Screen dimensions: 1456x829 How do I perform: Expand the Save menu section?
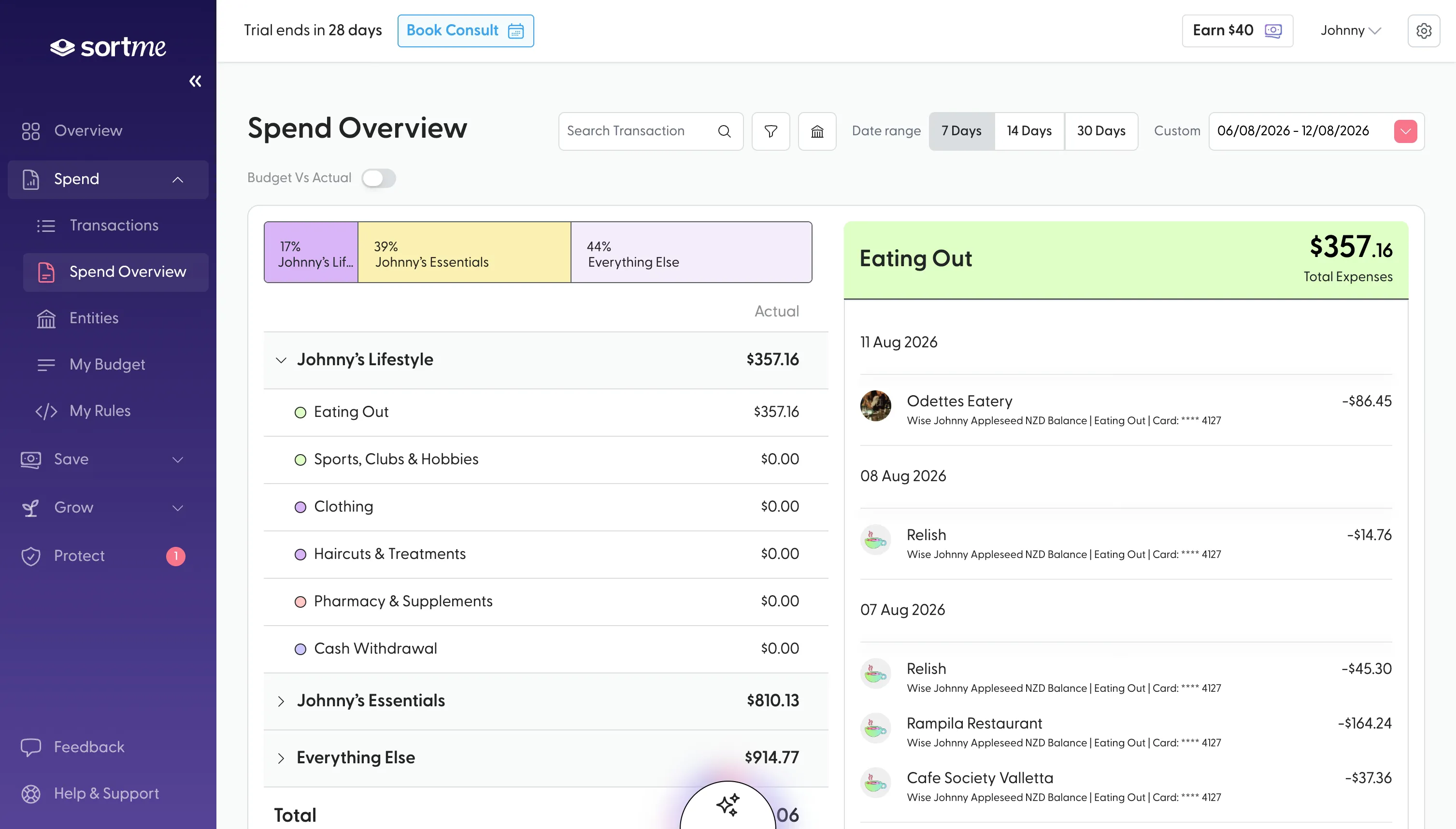click(x=178, y=459)
